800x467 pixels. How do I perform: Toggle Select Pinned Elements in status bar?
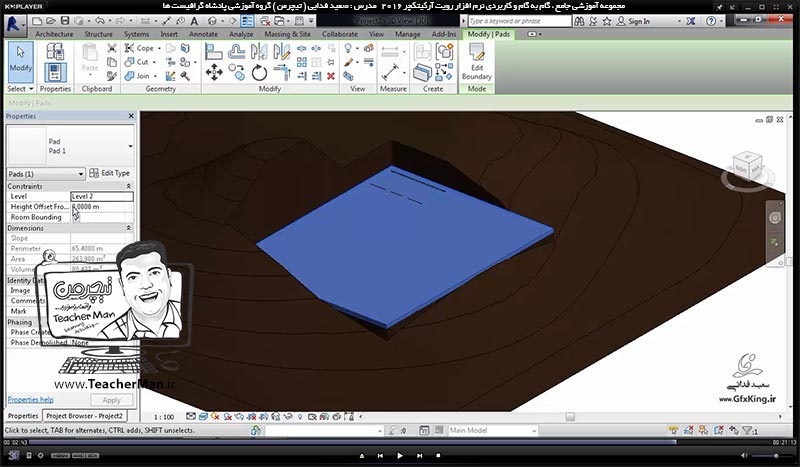(704, 430)
